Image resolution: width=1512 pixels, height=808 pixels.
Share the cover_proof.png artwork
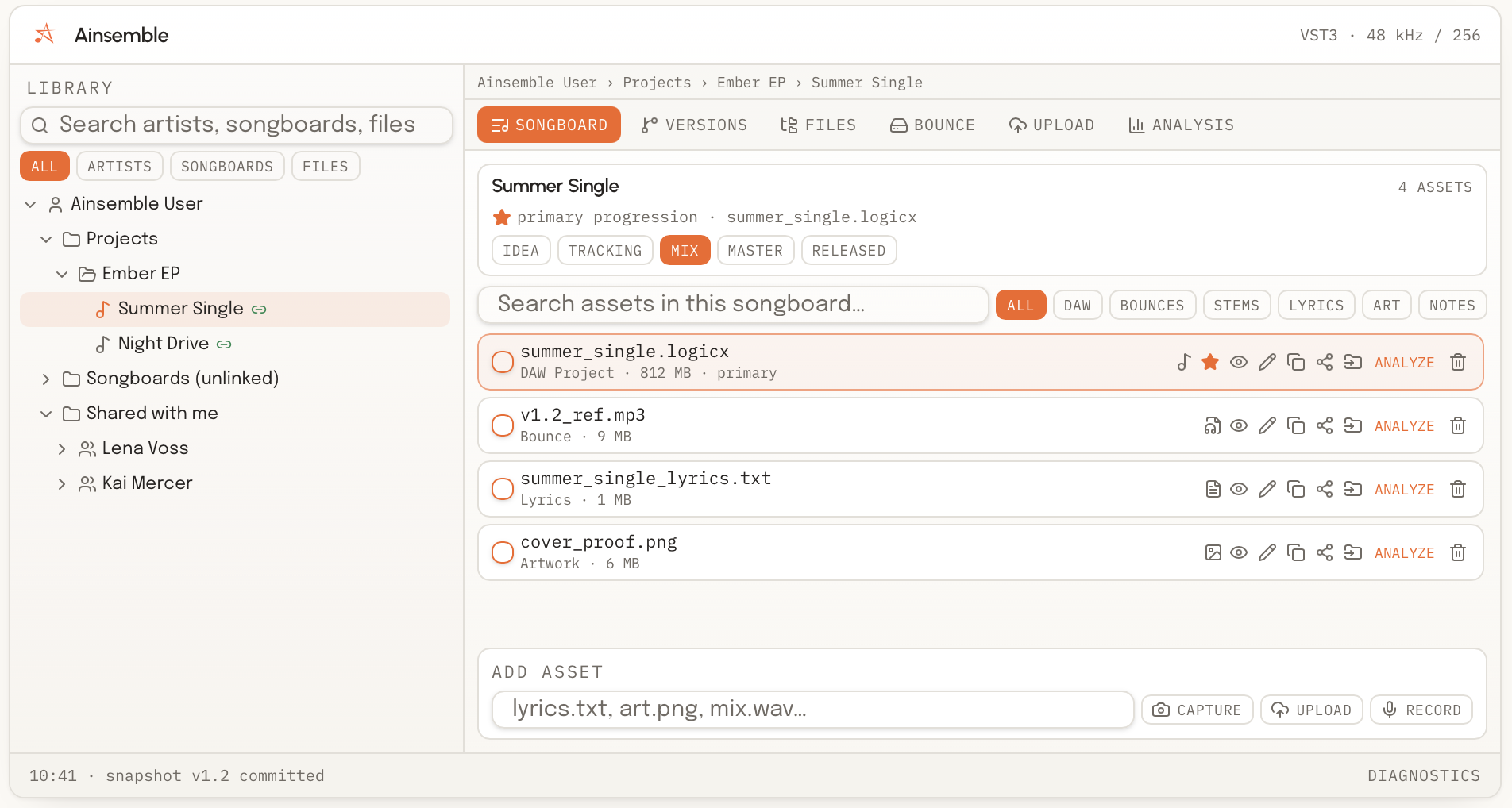tap(1325, 553)
